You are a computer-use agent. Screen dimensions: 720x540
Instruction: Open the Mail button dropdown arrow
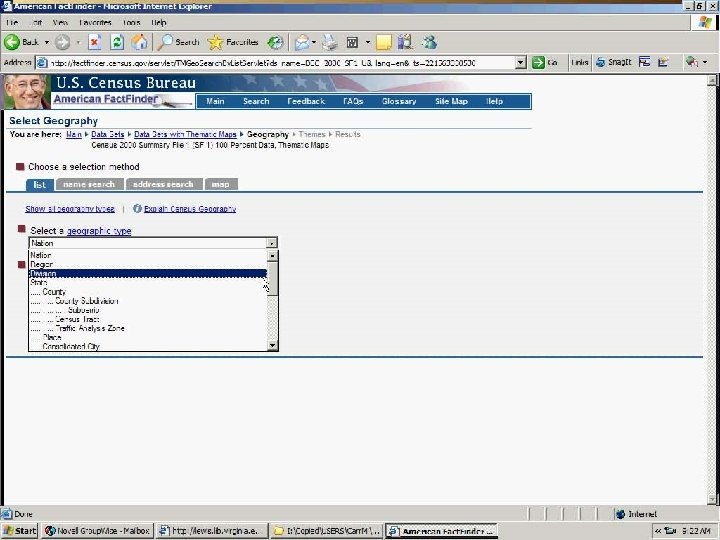(314, 42)
